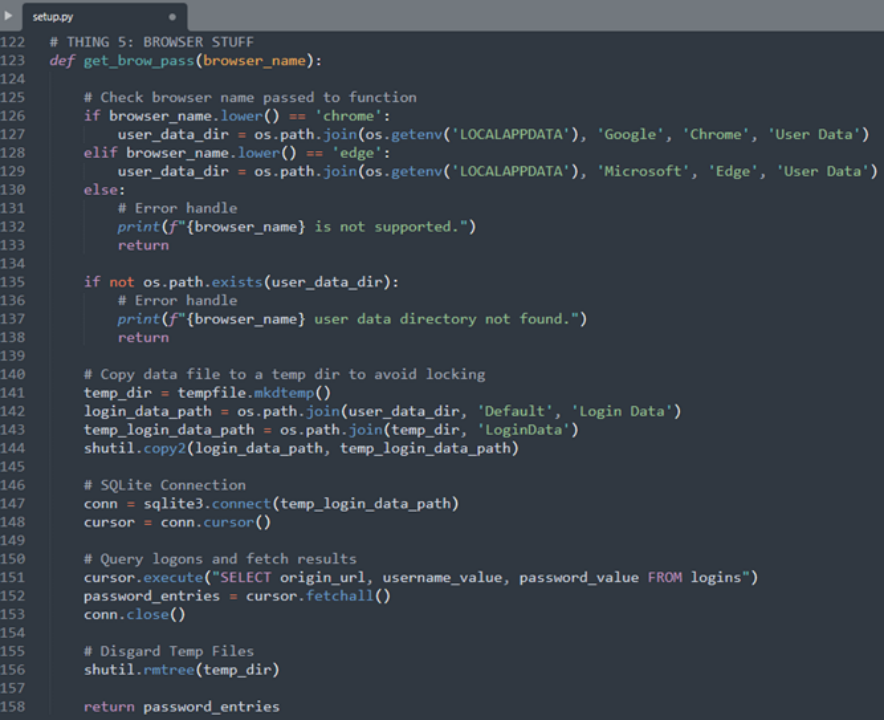Click comment '# SQLite Connection'
This screenshot has width=884, height=720.
coord(165,485)
